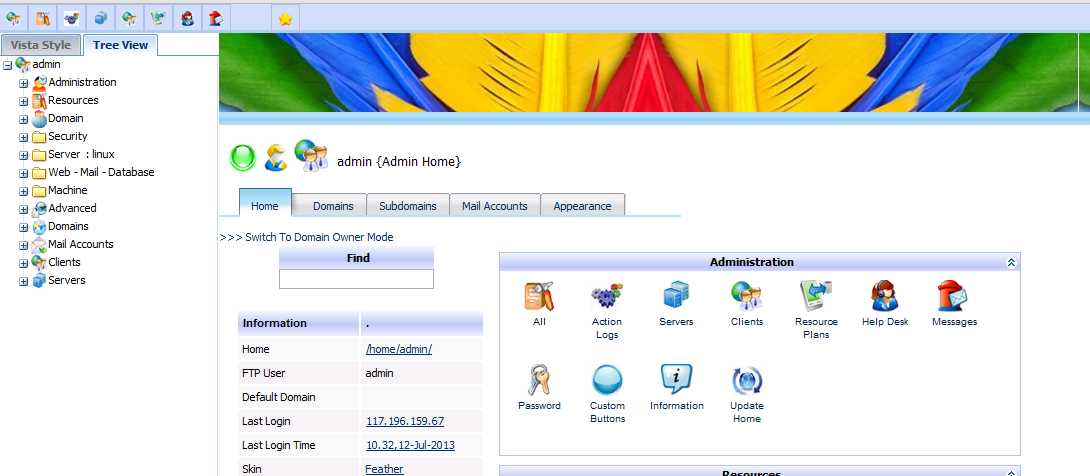Expand the Domain tree node
1090x476 pixels.
(x=24, y=119)
